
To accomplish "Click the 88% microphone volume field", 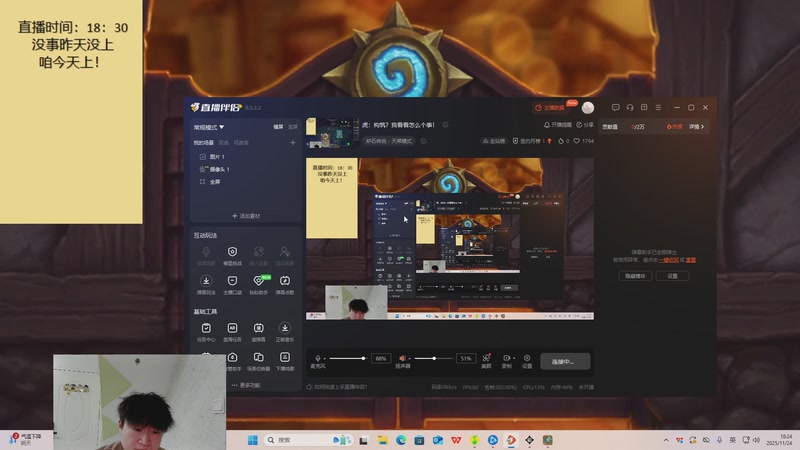I will [x=381, y=359].
